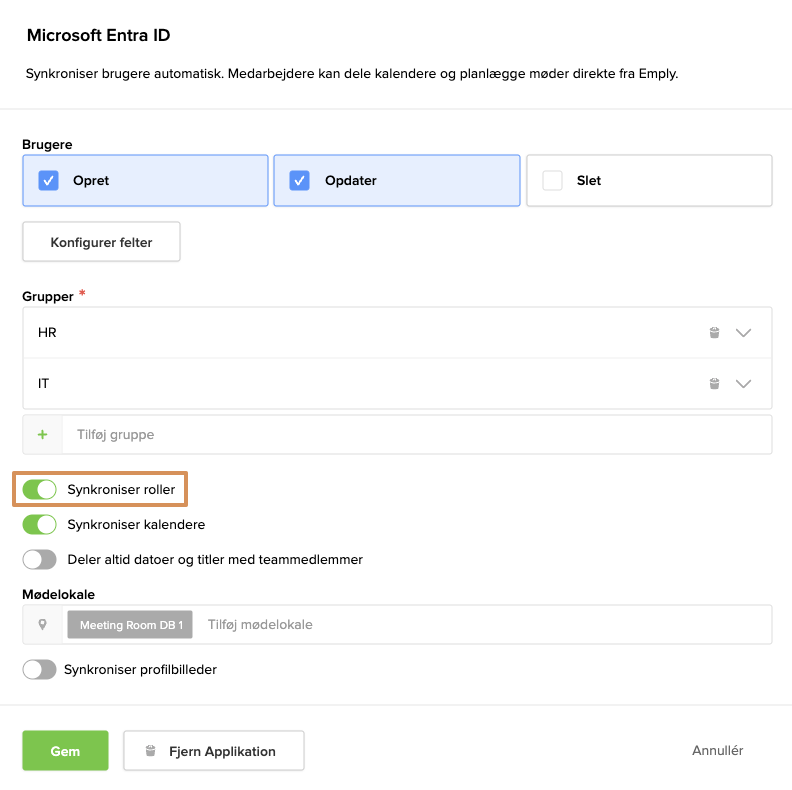Enable Deler altid datoer og titler toggle
The width and height of the screenshot is (792, 790).
[x=40, y=560]
